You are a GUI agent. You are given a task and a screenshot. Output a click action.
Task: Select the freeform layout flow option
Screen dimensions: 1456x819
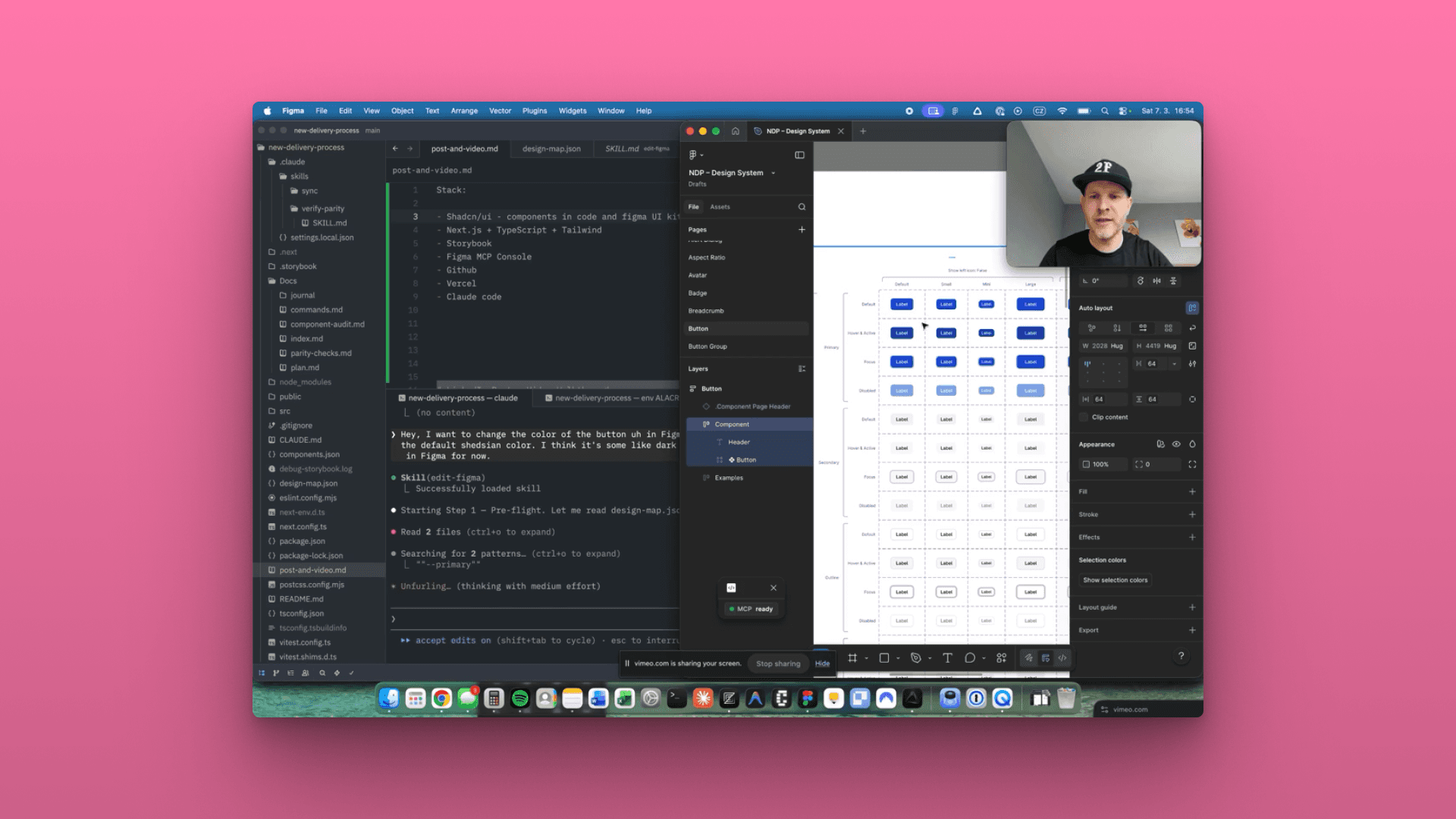[1092, 328]
